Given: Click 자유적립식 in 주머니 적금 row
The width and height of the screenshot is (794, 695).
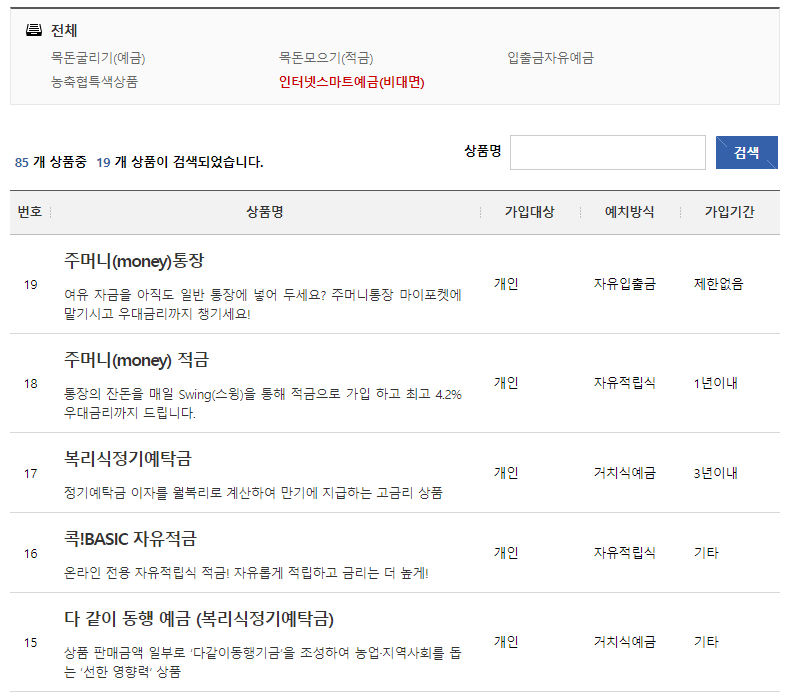Looking at the screenshot, I should 625,383.
